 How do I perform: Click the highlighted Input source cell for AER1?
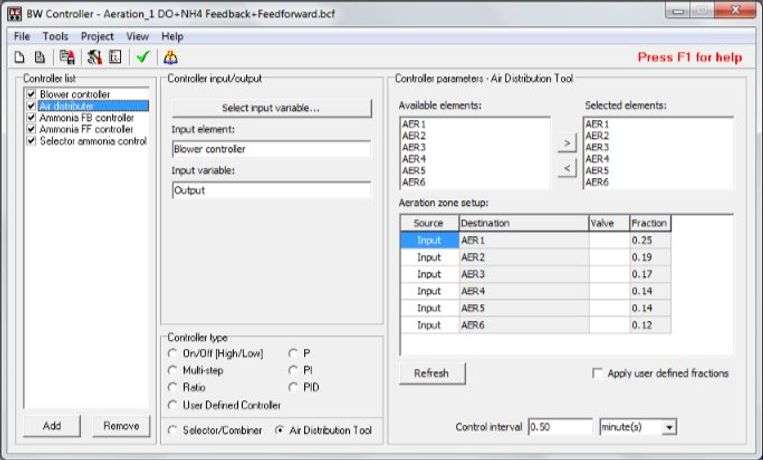[x=429, y=240]
